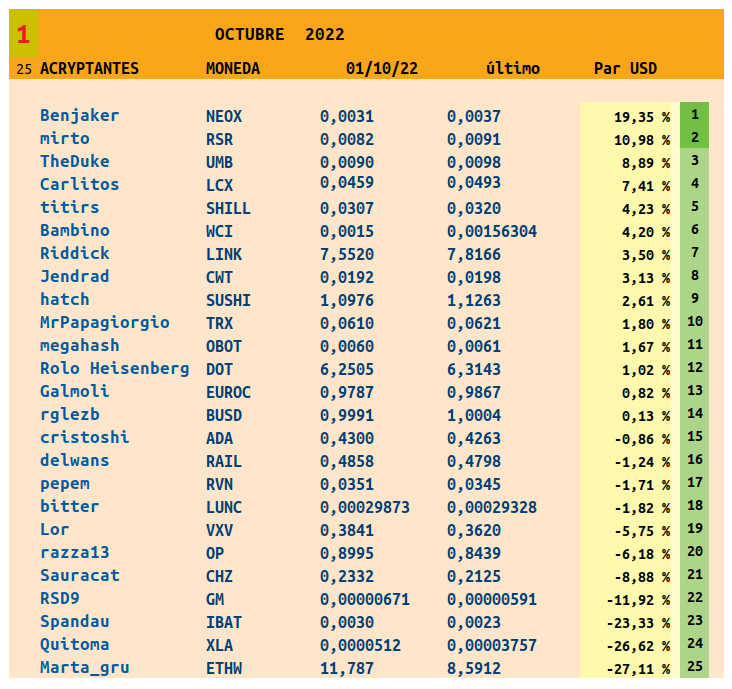Open Rolo Heisenberg's entry
This screenshot has width=732, height=689.
[114, 369]
